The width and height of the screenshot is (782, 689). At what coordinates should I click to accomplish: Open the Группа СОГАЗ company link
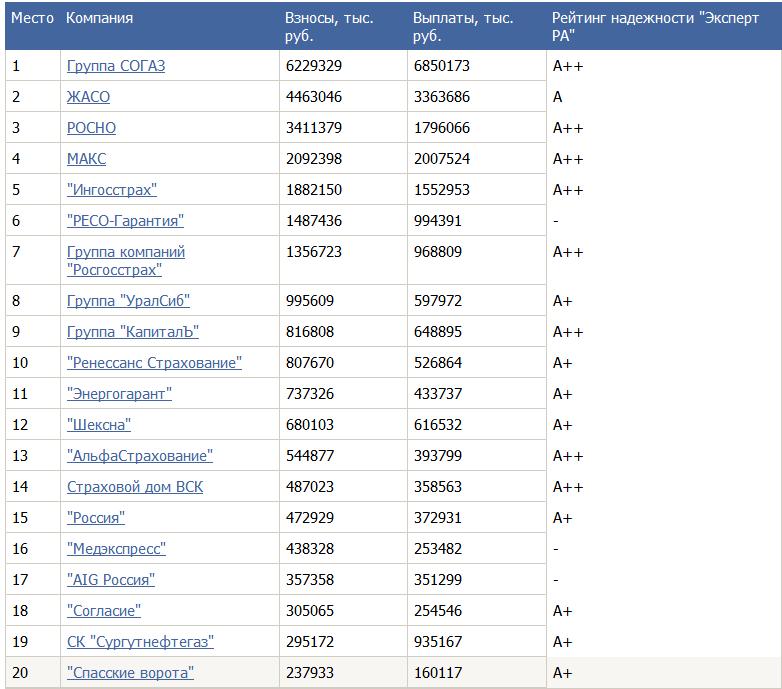point(115,66)
